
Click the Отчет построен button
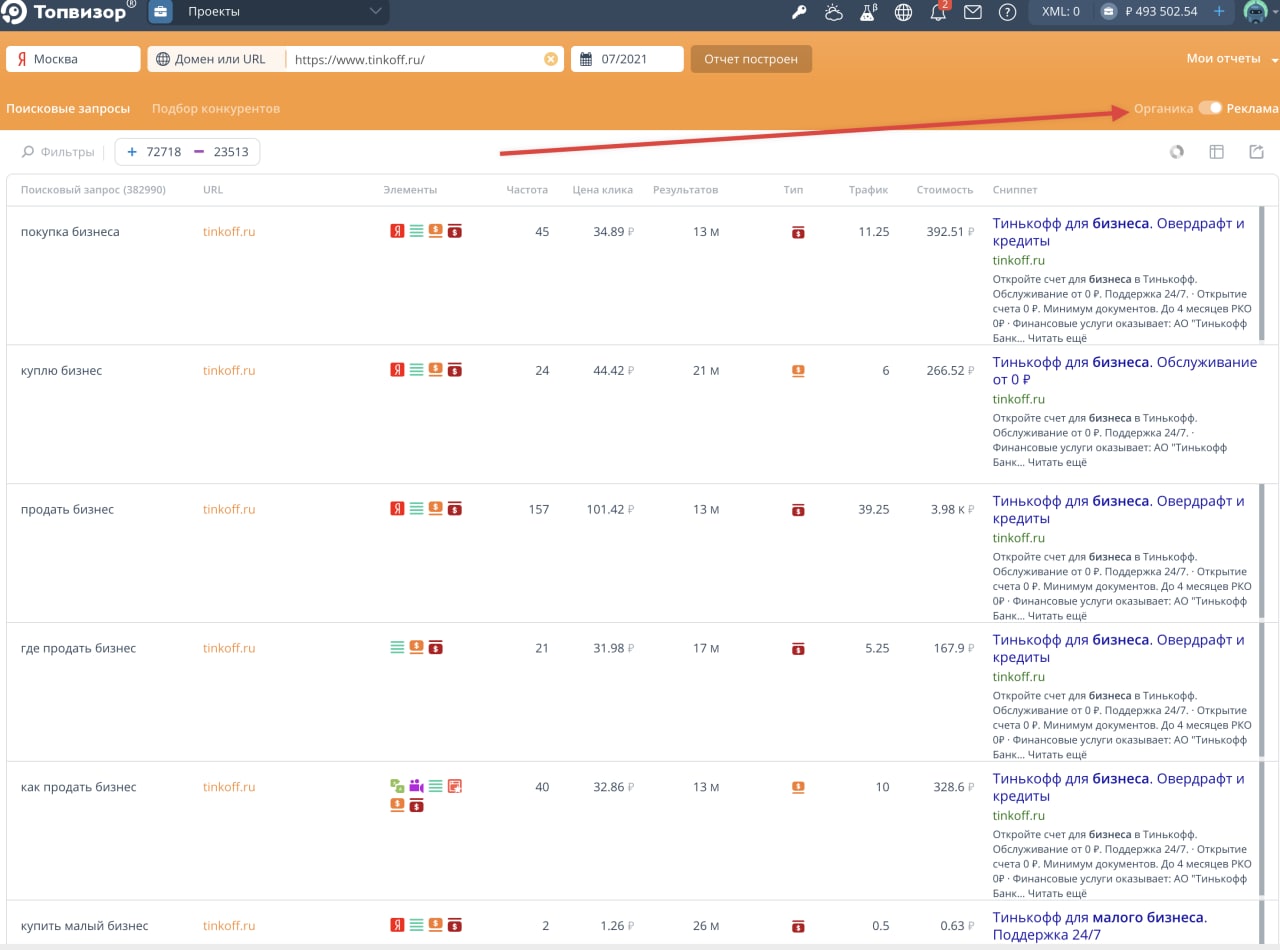tap(751, 59)
